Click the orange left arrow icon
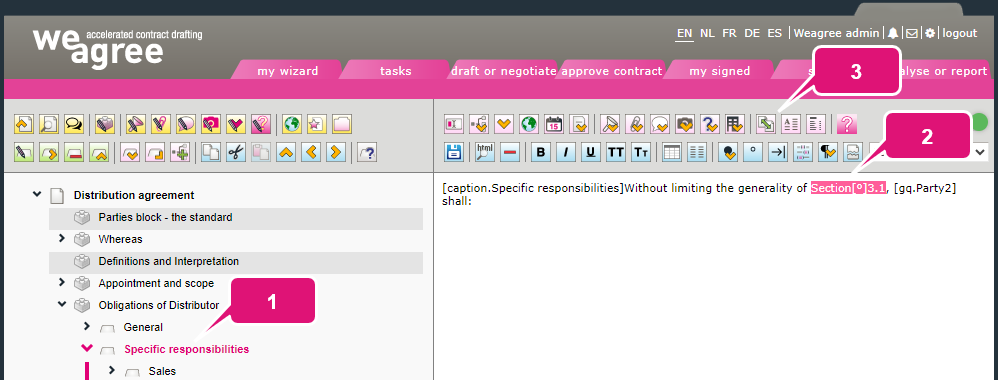The image size is (998, 380). (311, 152)
